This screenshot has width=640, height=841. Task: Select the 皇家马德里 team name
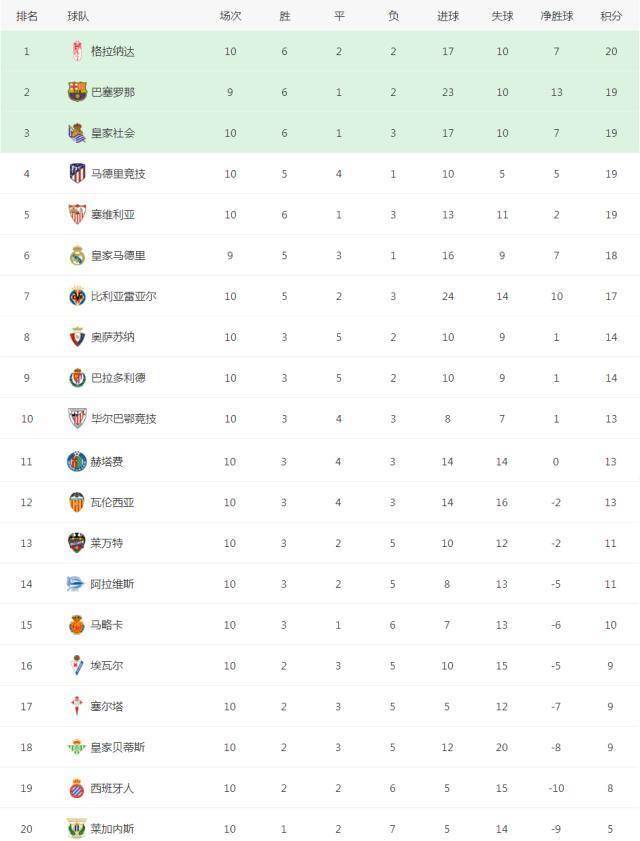click(x=118, y=255)
